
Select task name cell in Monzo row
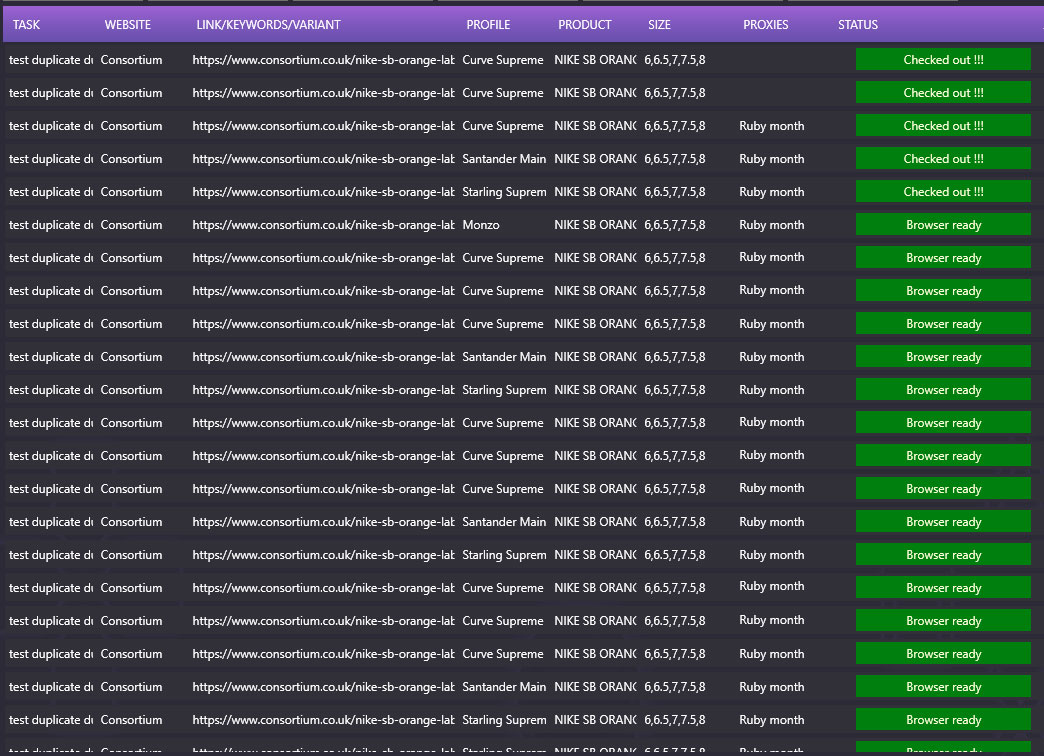51,225
